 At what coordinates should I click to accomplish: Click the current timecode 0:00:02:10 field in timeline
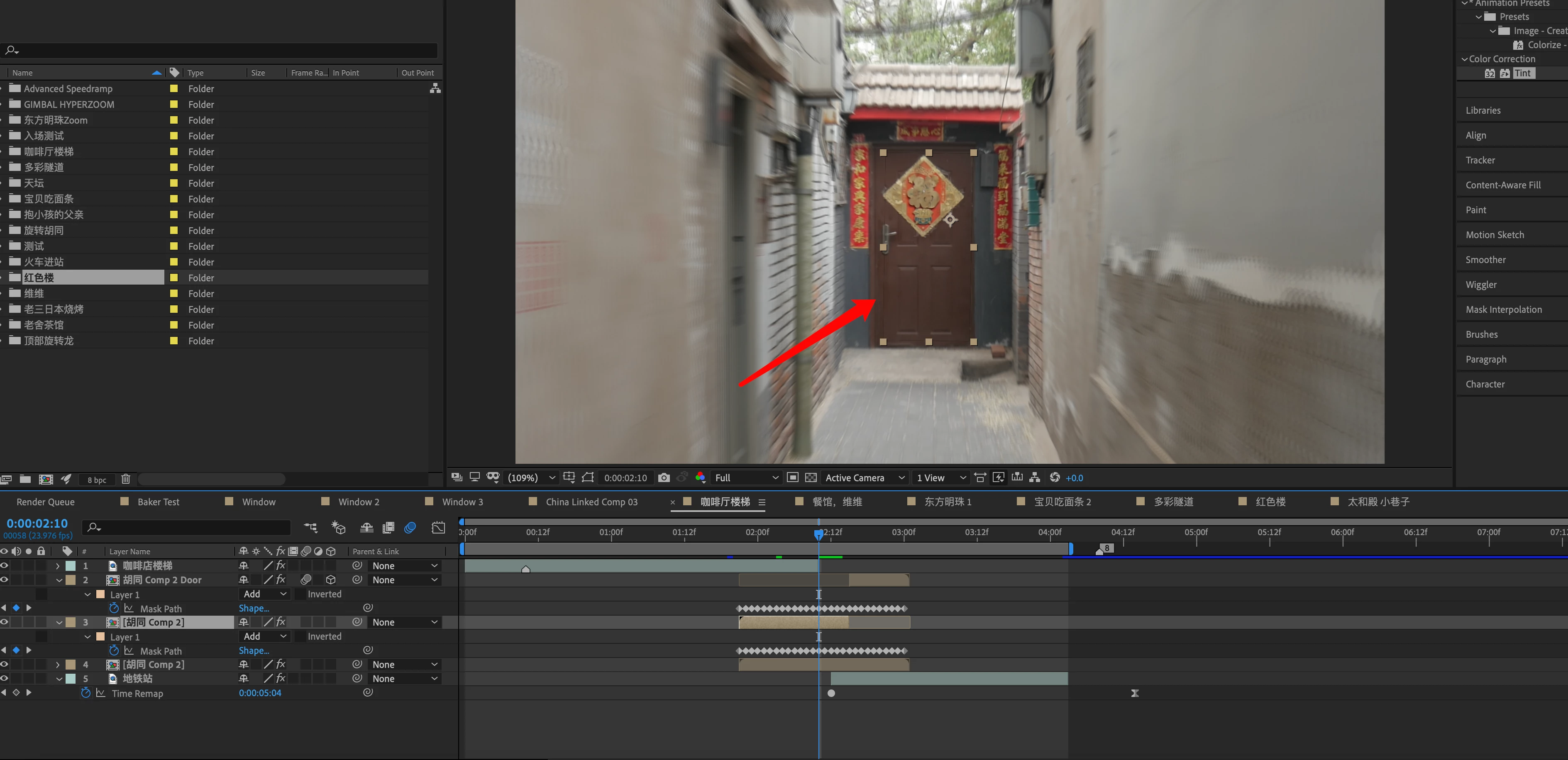37,523
